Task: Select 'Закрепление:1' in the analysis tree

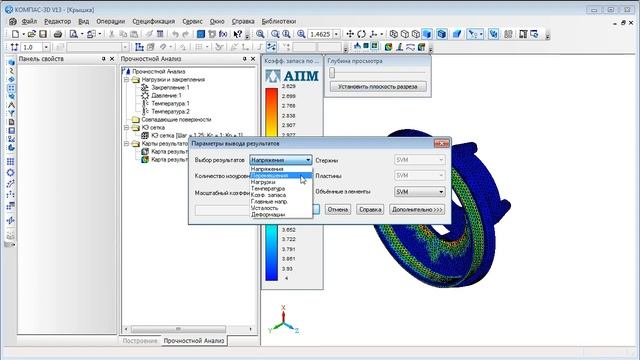Action: tap(170, 87)
